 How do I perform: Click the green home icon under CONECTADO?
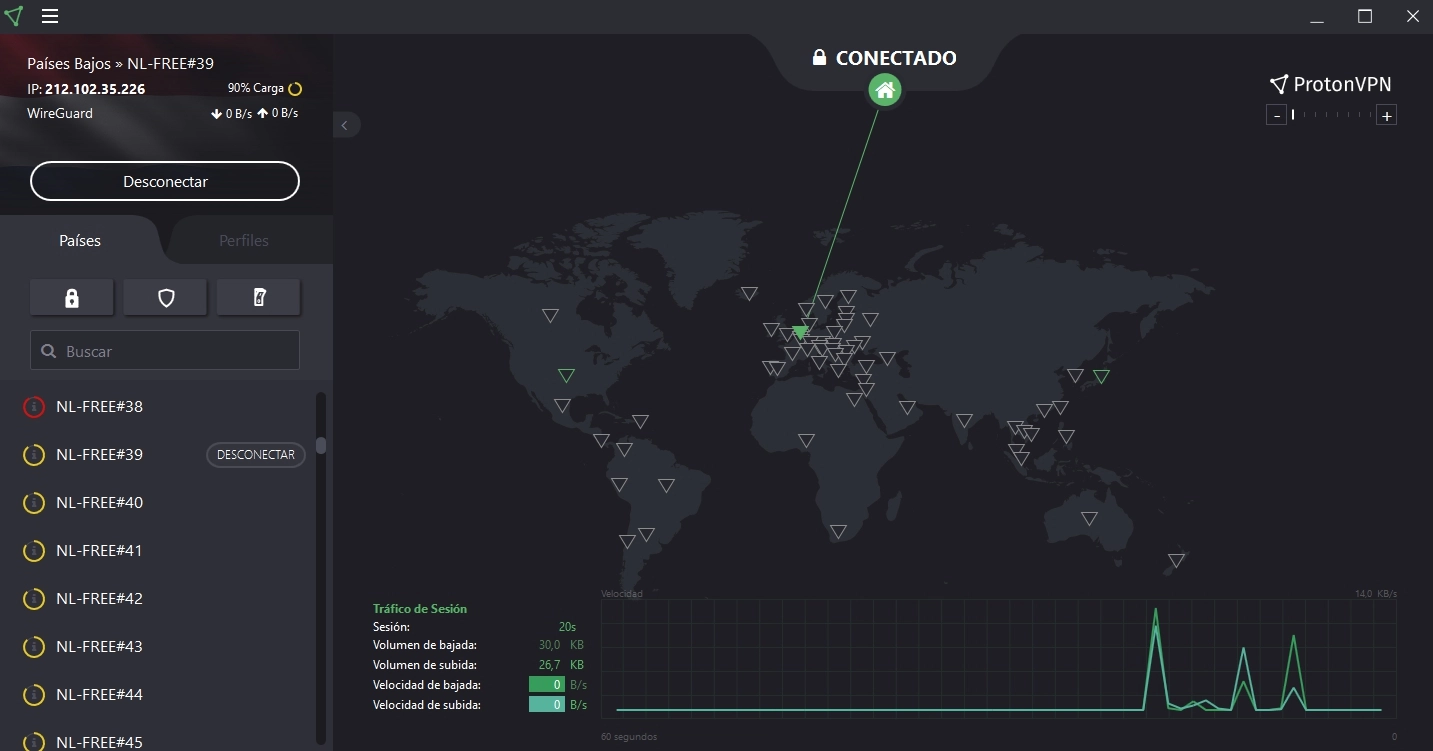click(884, 90)
